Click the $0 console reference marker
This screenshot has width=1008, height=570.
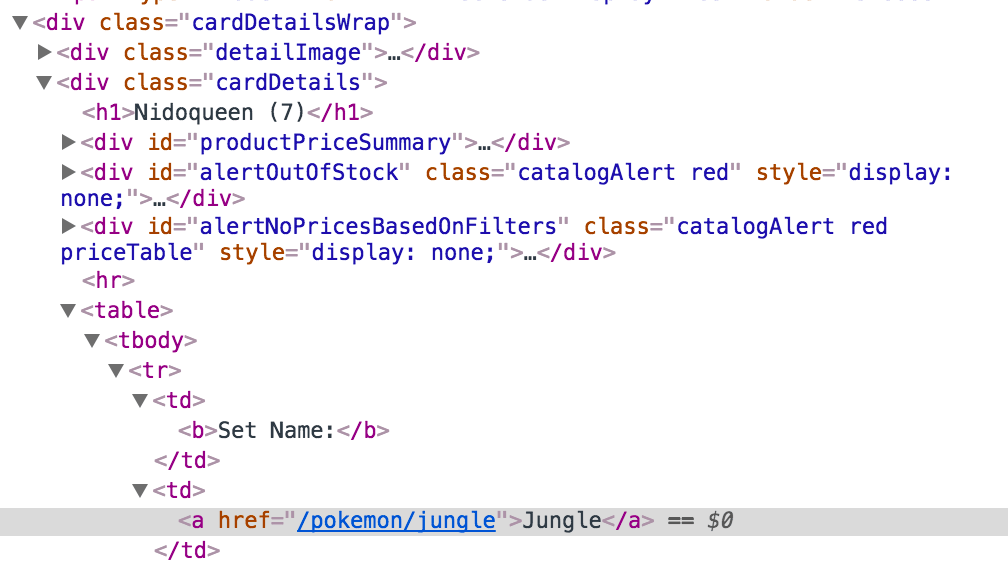pyautogui.click(x=719, y=521)
